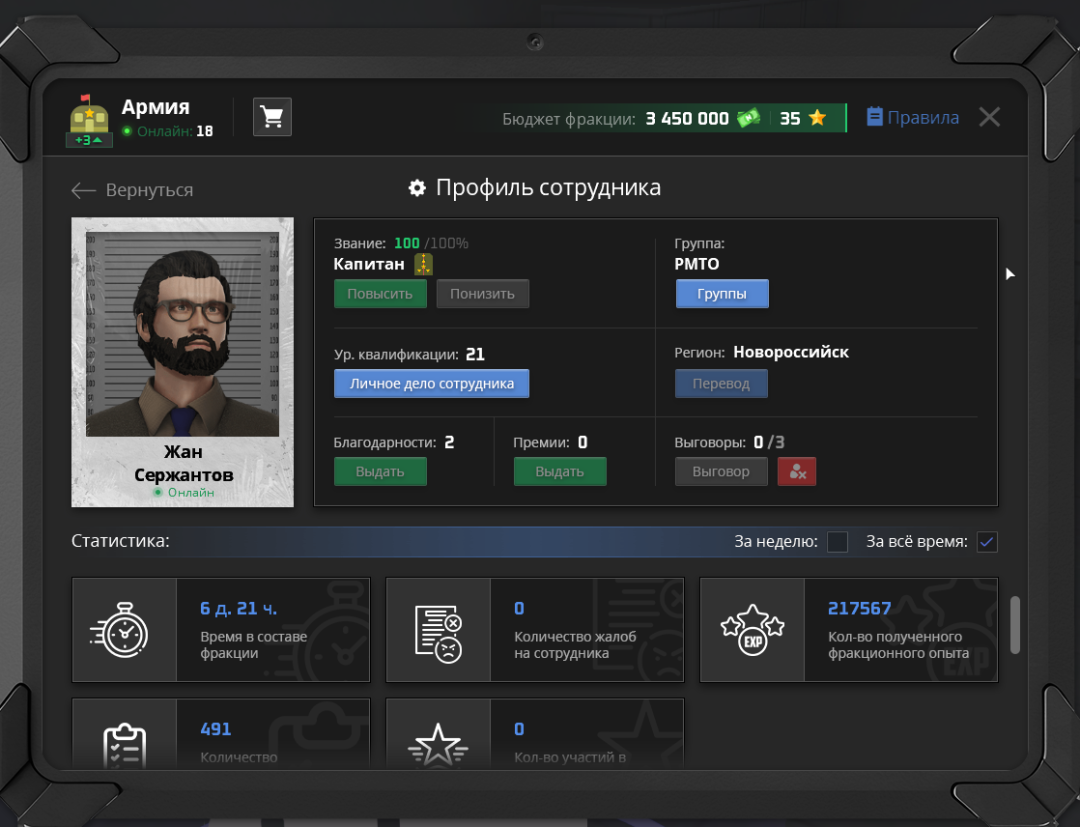Click the Капитан rank text
1080x827 pixels.
368,264
